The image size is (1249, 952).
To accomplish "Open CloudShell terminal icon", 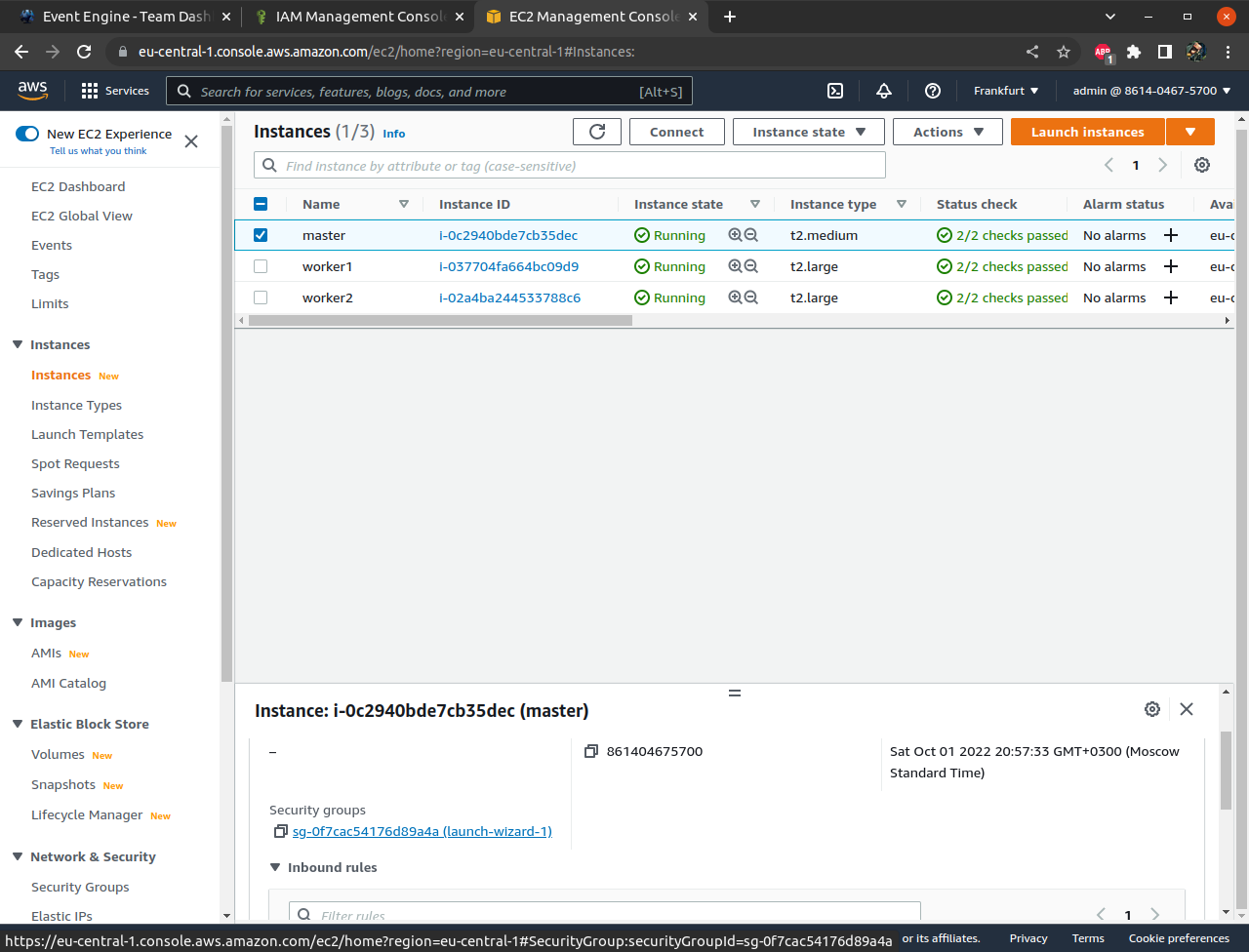I will click(835, 91).
